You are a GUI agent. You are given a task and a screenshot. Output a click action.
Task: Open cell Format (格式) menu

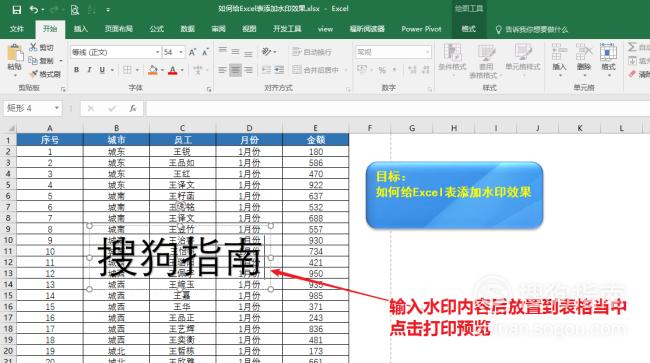pos(608,60)
